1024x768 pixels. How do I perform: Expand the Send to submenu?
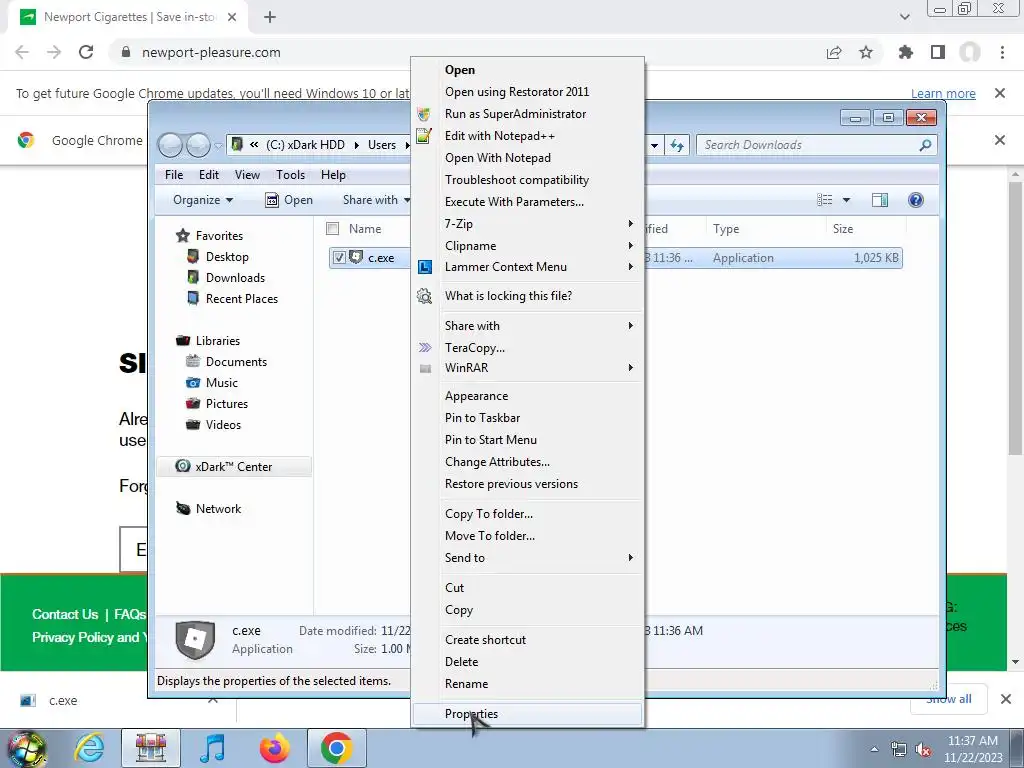527,558
